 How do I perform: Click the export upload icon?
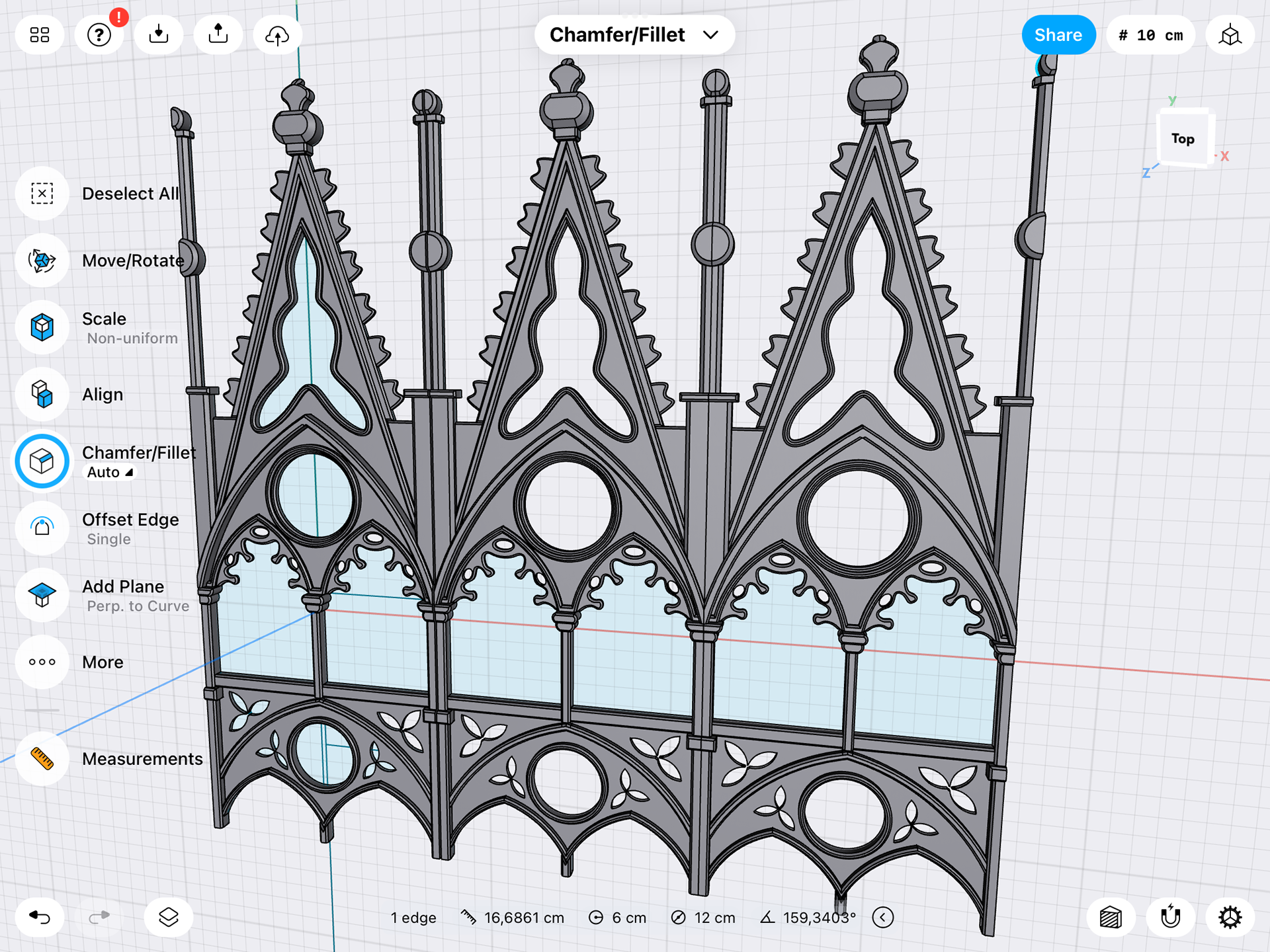click(x=218, y=35)
